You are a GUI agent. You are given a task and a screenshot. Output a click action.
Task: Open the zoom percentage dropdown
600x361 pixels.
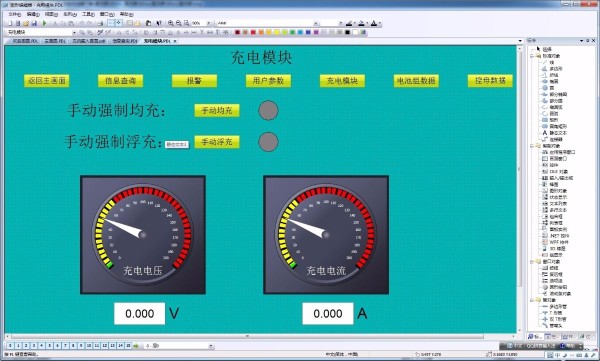coord(208,23)
